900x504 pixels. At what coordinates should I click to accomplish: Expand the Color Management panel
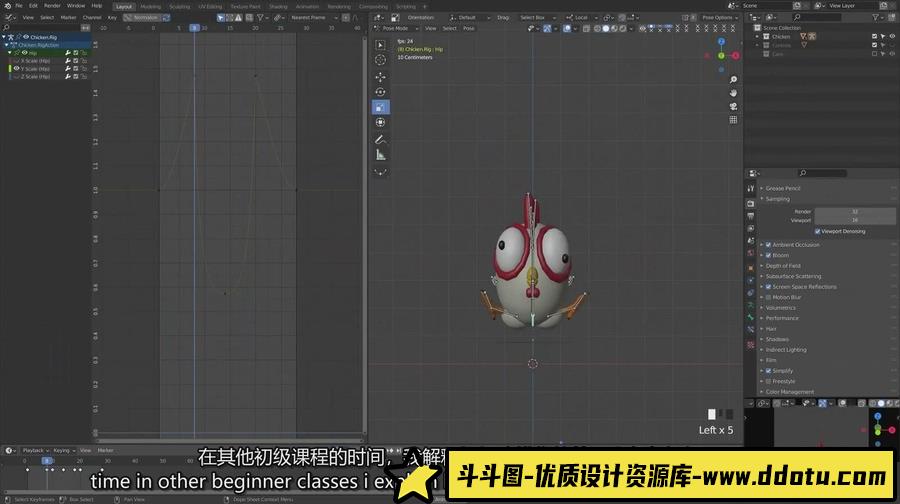pos(789,392)
